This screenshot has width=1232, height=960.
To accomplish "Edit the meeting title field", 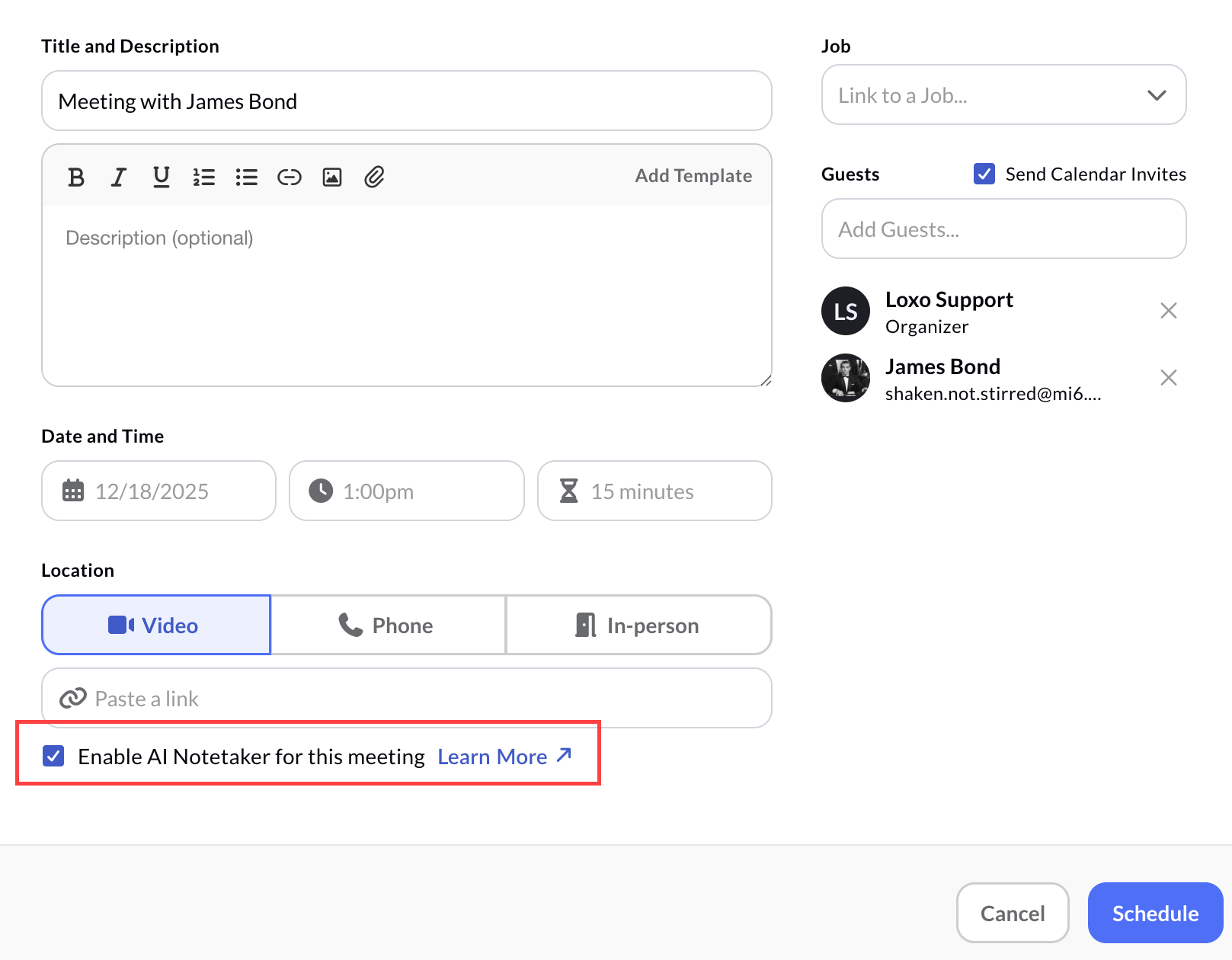I will click(407, 101).
